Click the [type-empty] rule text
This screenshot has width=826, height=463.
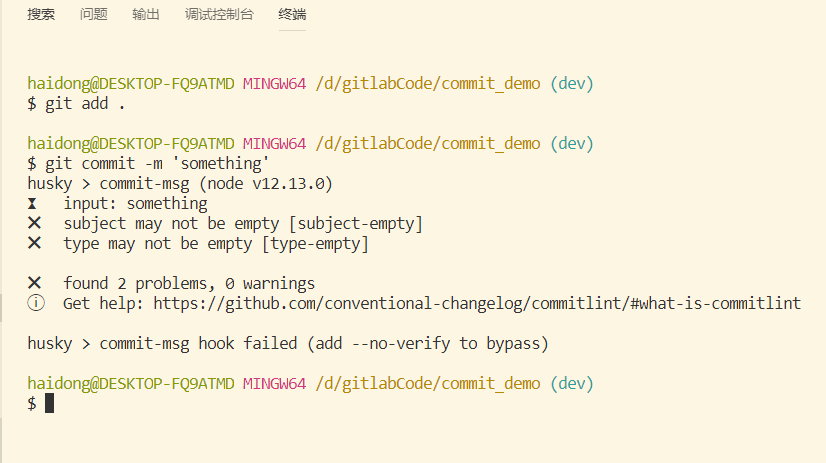[315, 243]
